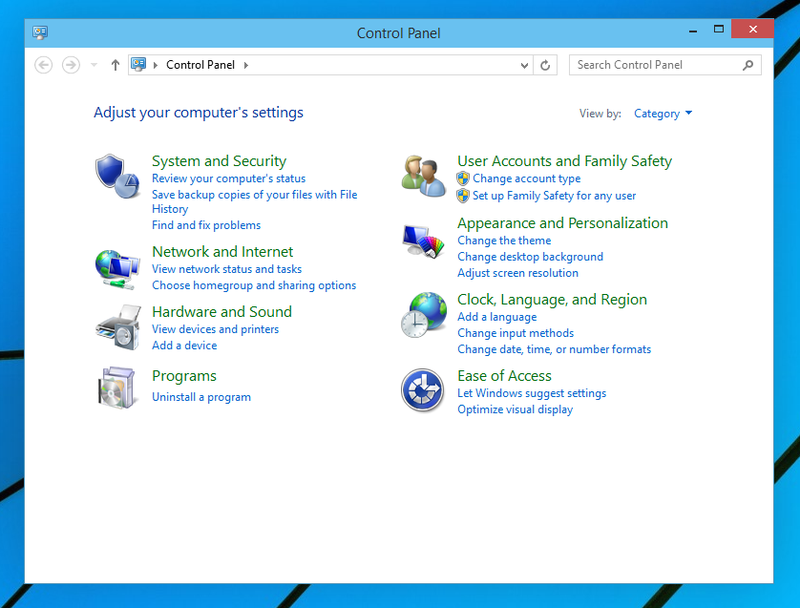Open the Network and Internet globe icon
This screenshot has height=608, width=800.
coord(117,269)
